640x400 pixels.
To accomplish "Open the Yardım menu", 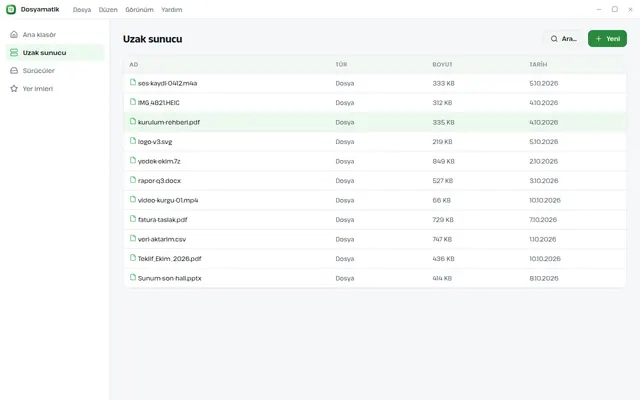I will tap(171, 9).
